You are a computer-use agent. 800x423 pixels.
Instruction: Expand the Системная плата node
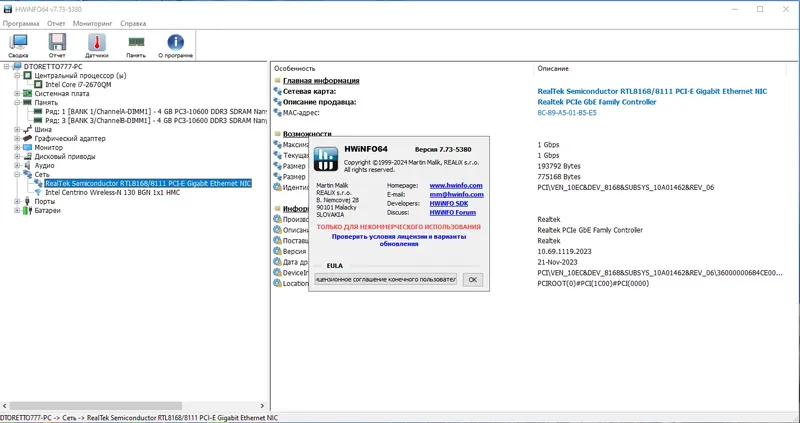point(17,93)
